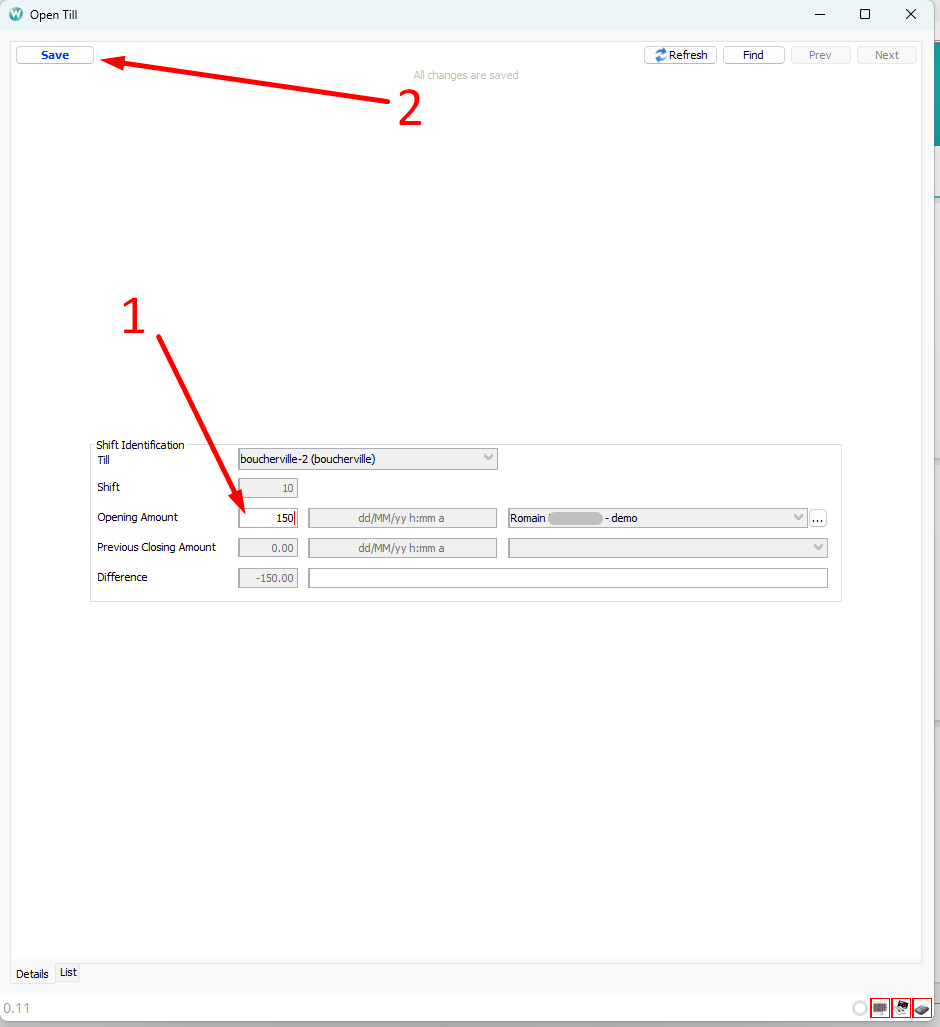Viewport: 940px width, 1027px height.
Task: Click the Find button
Action: (753, 55)
